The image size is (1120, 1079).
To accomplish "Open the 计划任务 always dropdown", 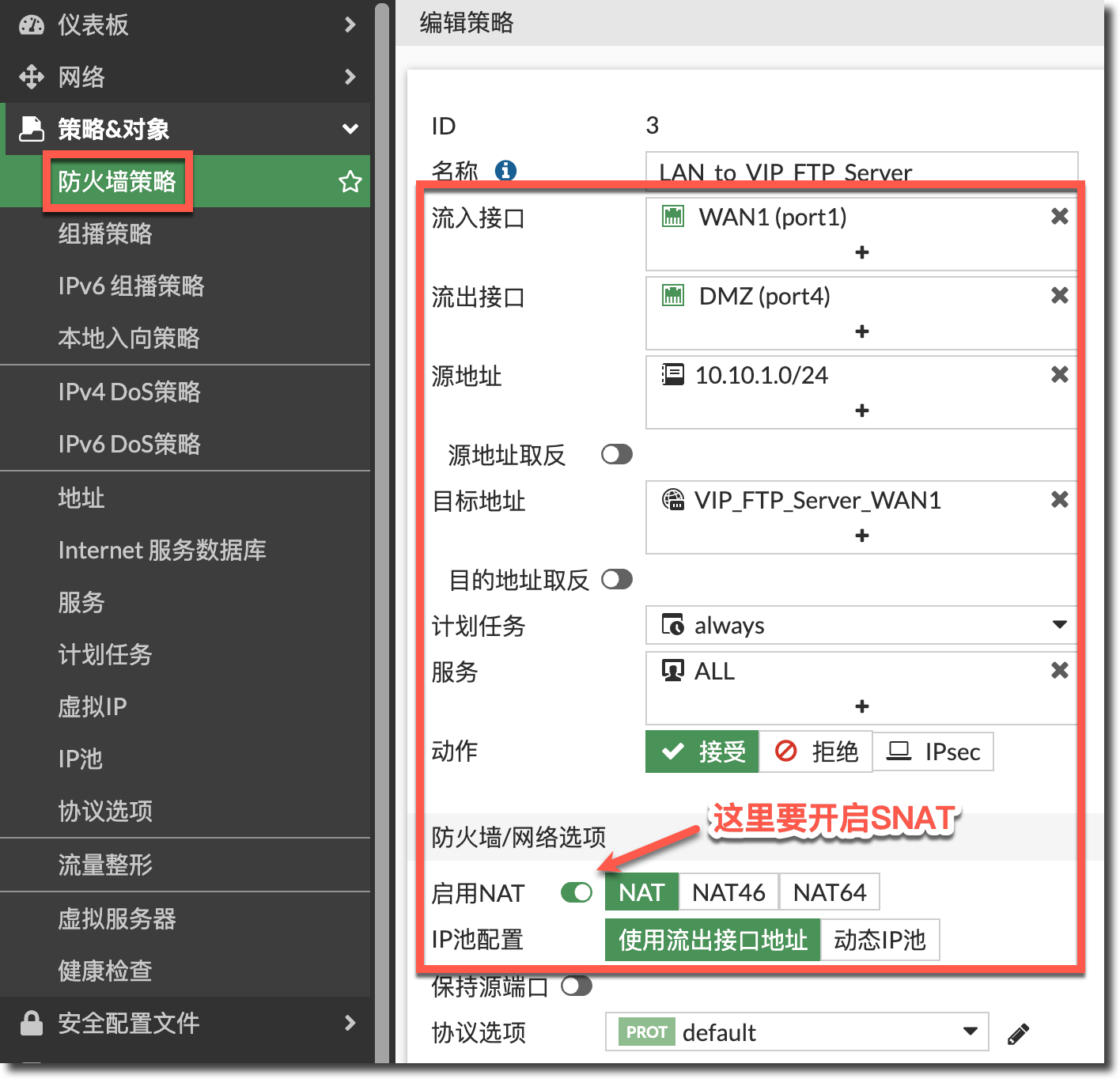I will pyautogui.click(x=861, y=626).
